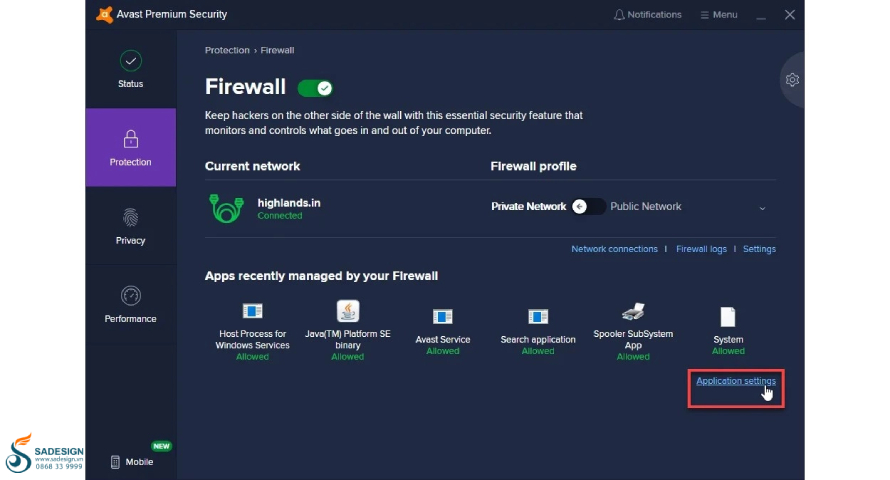
Task: Open the Mobile section marked NEW
Action: point(132,461)
